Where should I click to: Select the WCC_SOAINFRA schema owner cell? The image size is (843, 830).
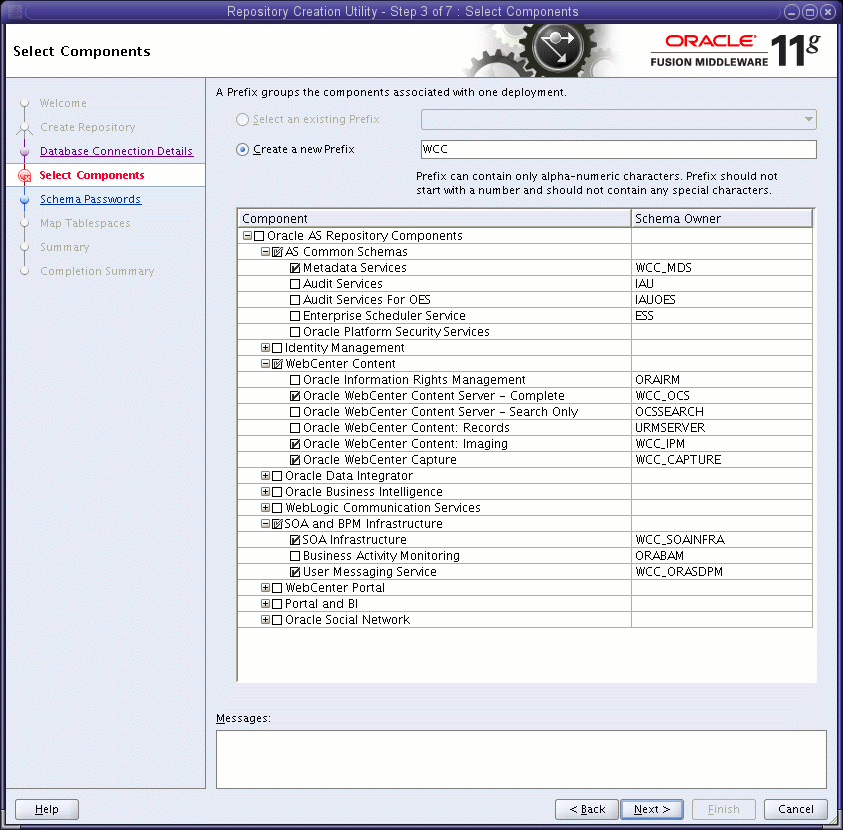coord(721,540)
